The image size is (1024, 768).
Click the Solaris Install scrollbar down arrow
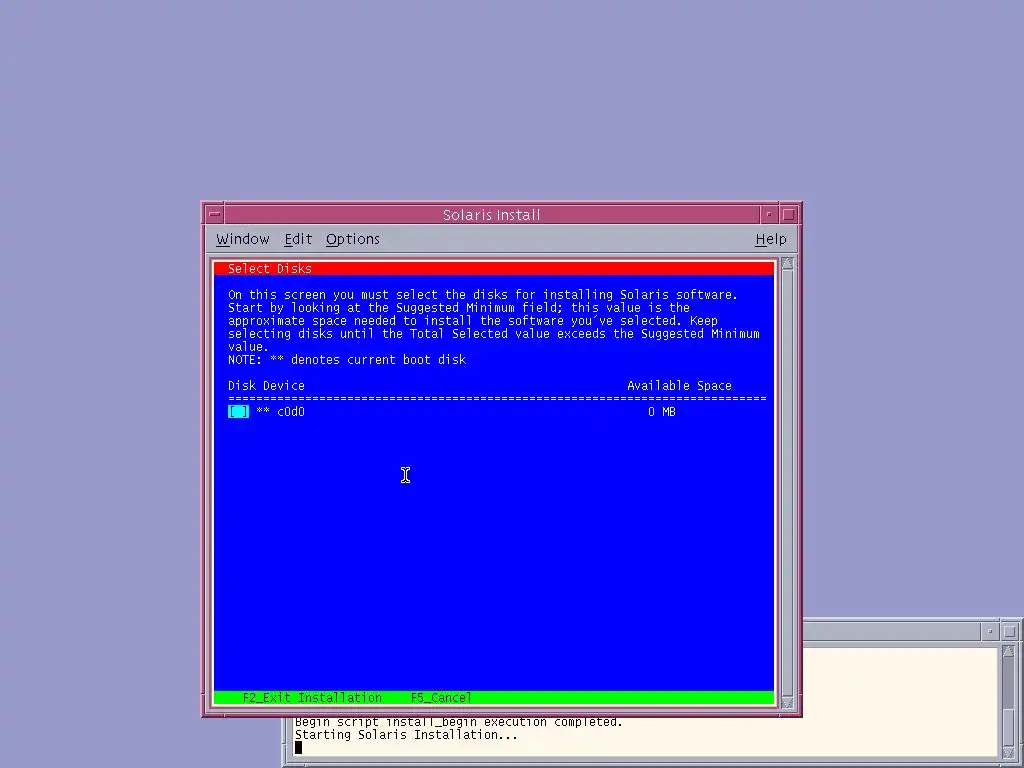coord(787,703)
